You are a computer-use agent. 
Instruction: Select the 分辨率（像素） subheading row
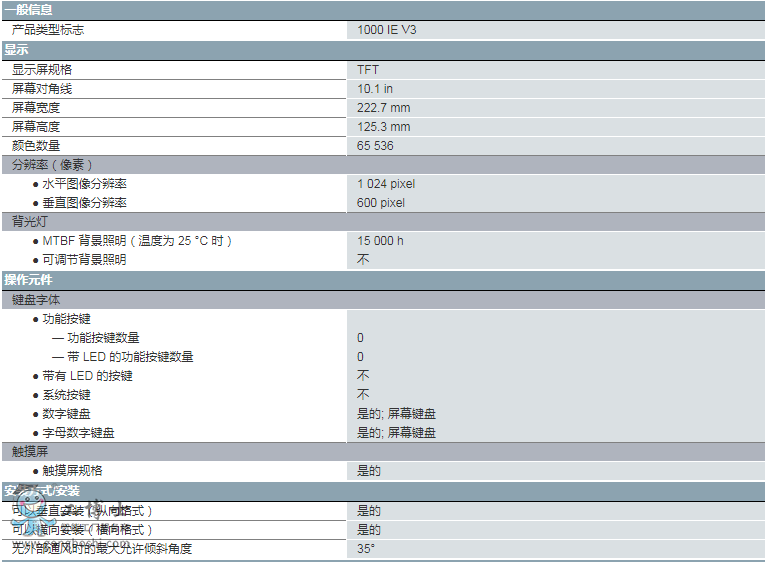(52, 165)
